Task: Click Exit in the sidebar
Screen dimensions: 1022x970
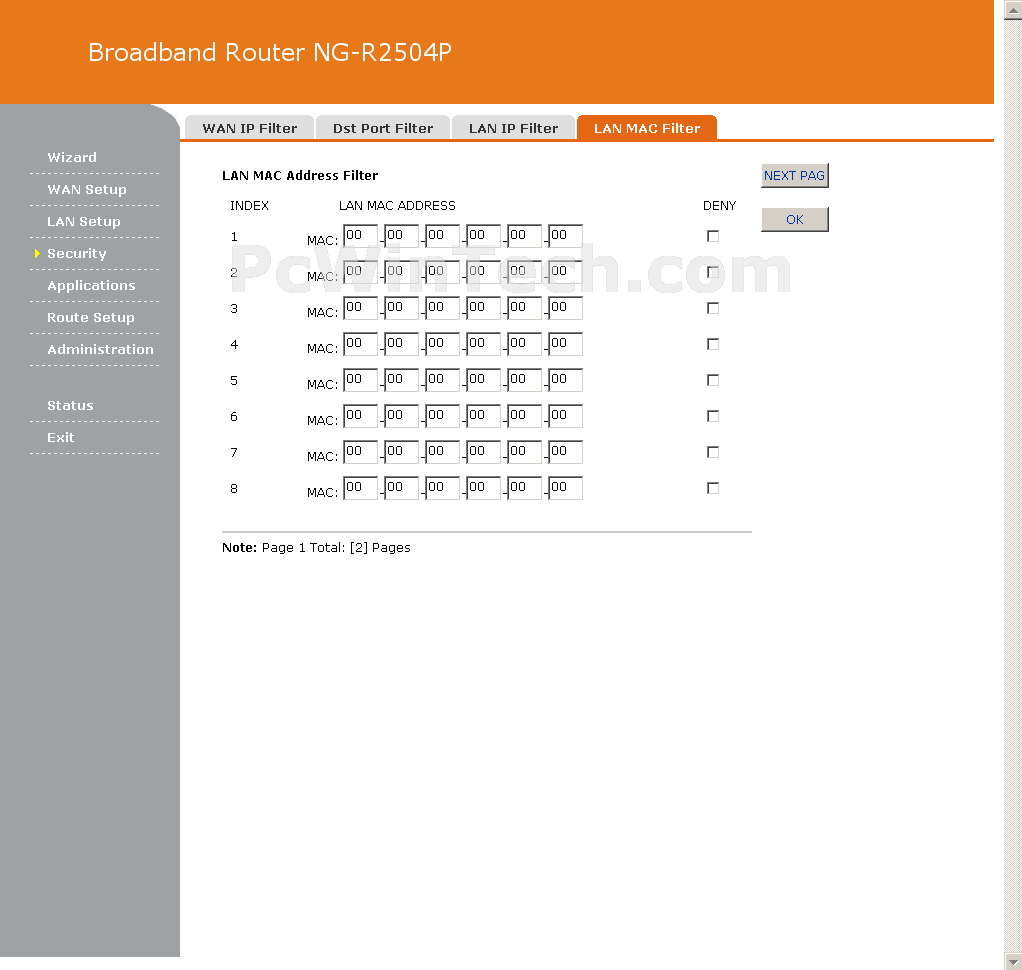Action: pos(61,437)
